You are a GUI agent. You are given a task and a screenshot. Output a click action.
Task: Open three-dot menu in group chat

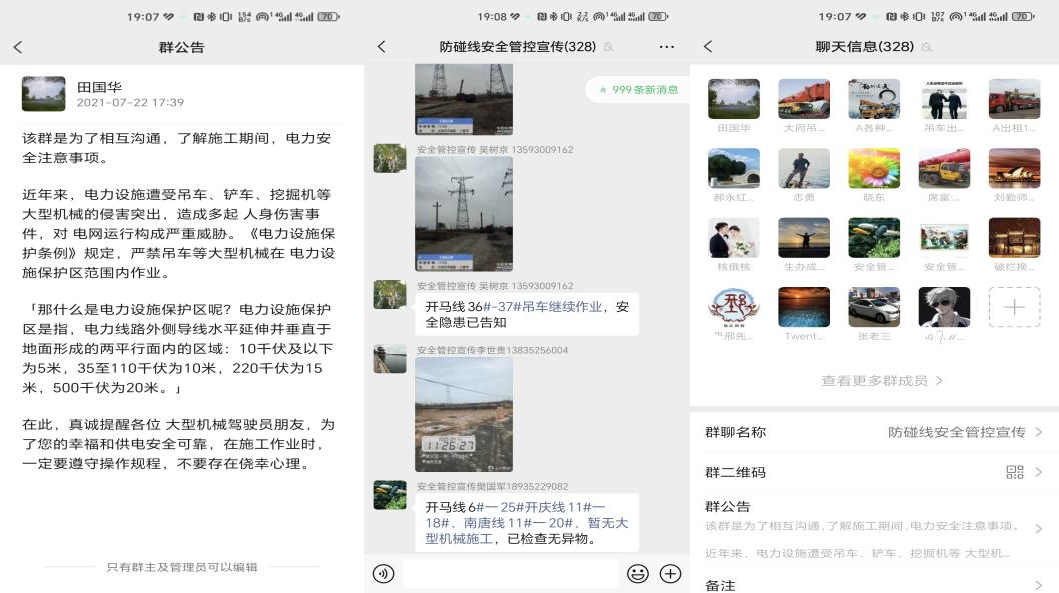(x=667, y=48)
